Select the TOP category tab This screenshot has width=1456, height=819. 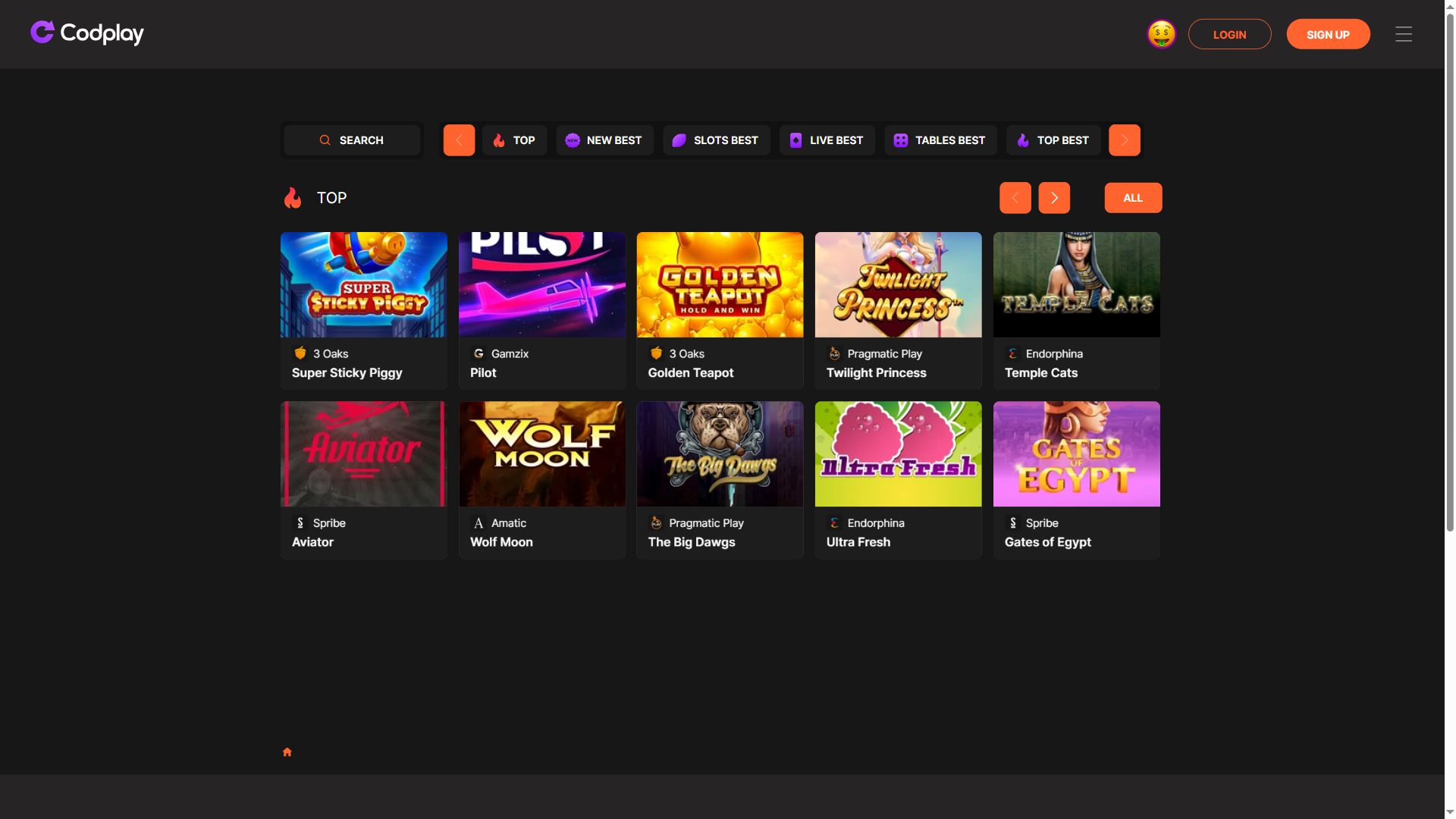(x=514, y=140)
